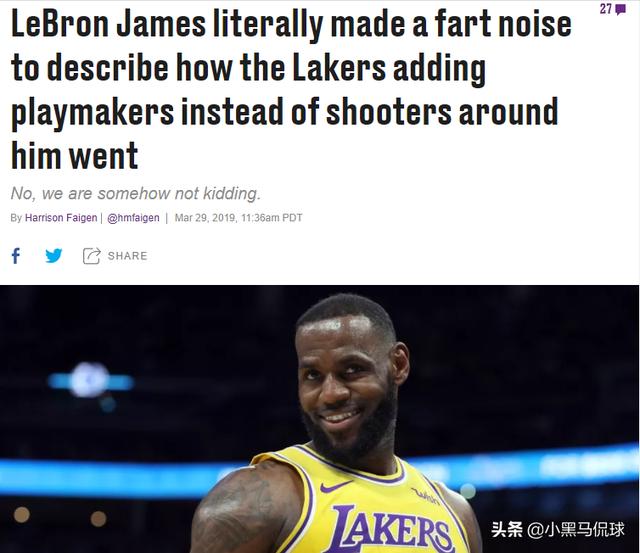
Task: Click the LeBron James fart noise headline
Action: 291,90
